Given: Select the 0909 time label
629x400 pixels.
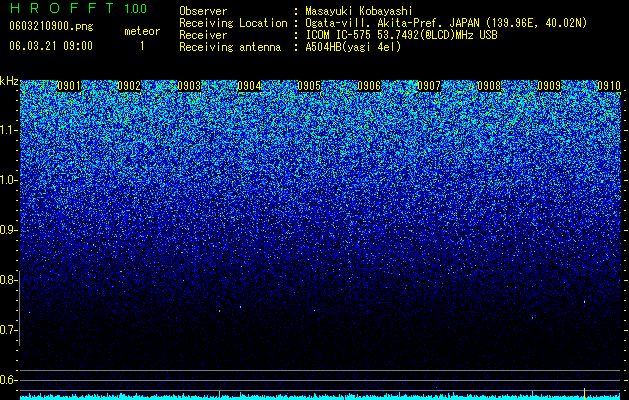Looking at the screenshot, I should click(549, 86).
